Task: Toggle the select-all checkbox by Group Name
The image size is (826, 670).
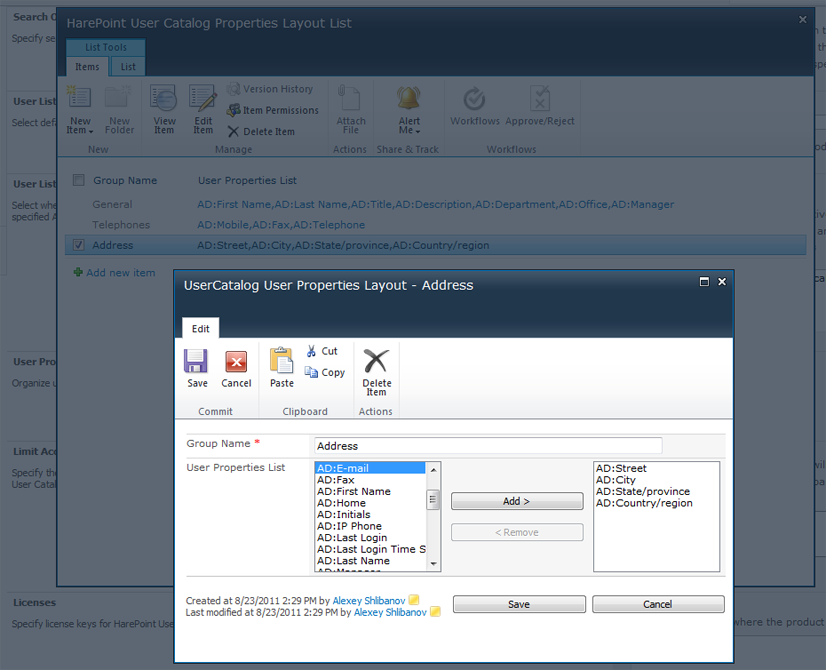Action: click(78, 180)
